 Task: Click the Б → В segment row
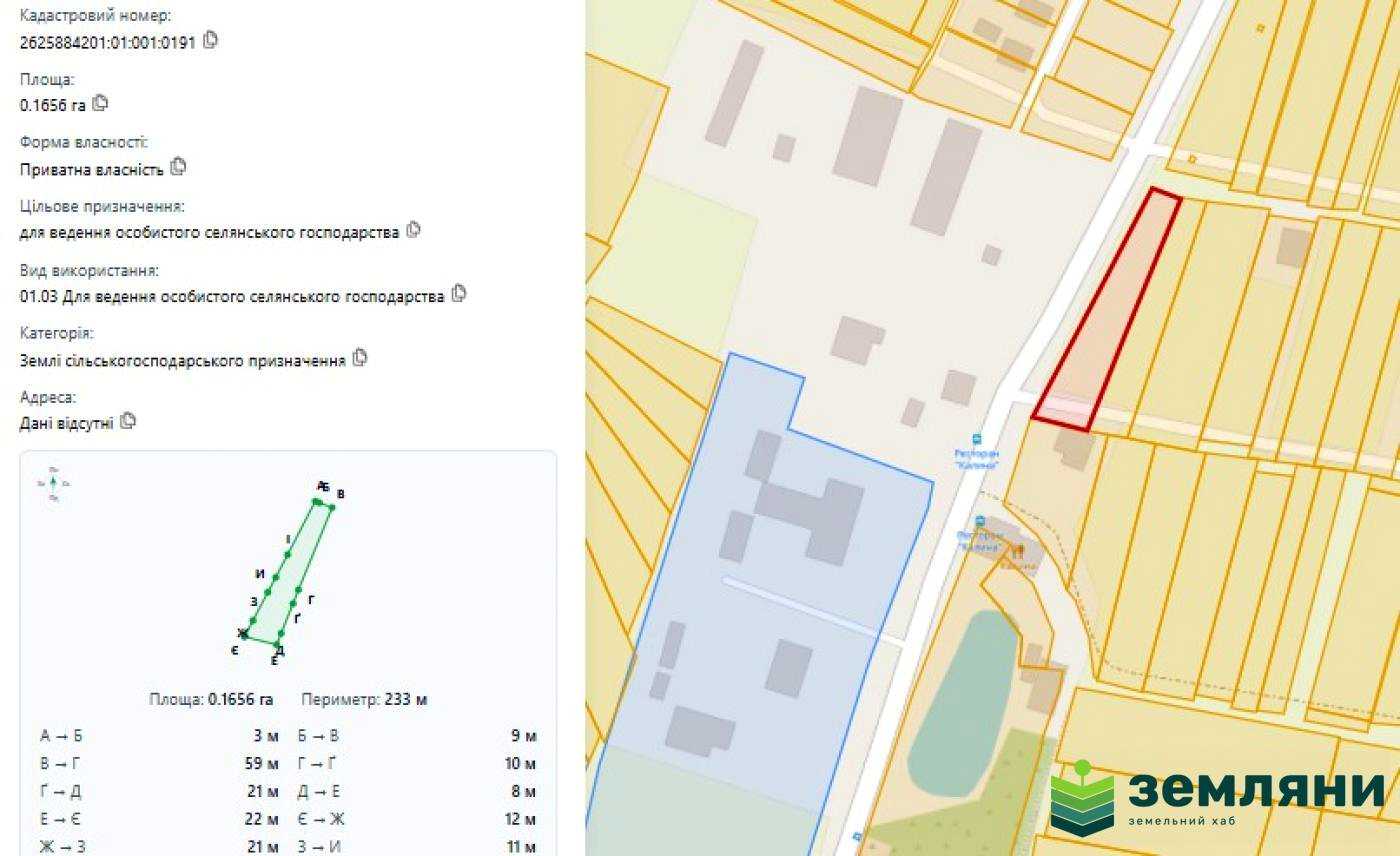tap(417, 736)
